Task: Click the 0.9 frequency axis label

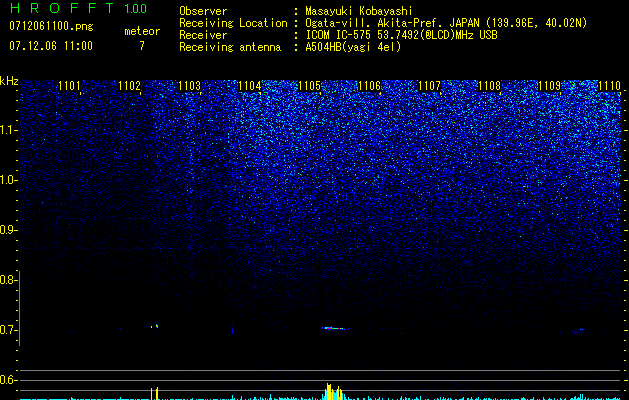Action: tap(8, 230)
